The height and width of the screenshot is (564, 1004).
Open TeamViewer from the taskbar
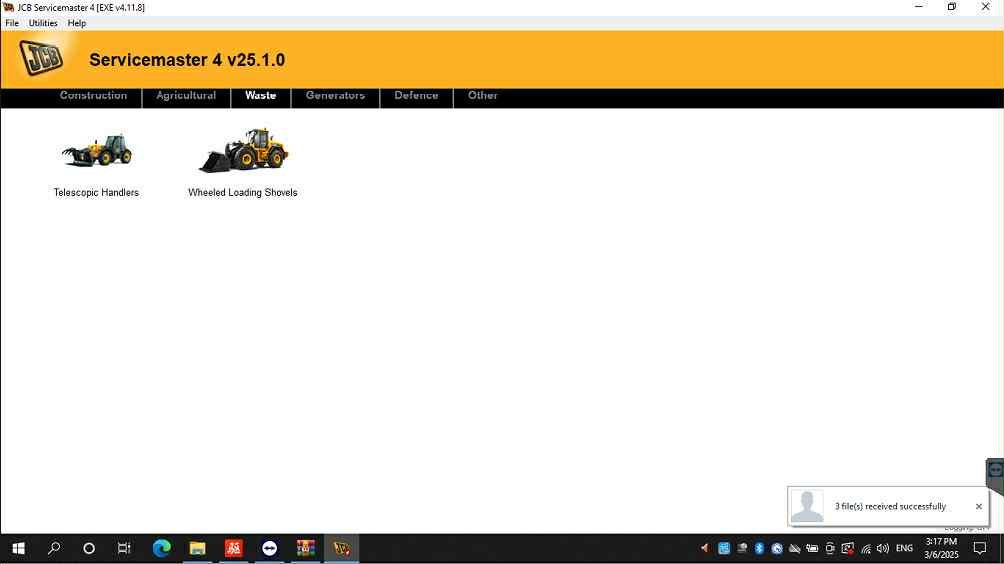click(x=270, y=549)
